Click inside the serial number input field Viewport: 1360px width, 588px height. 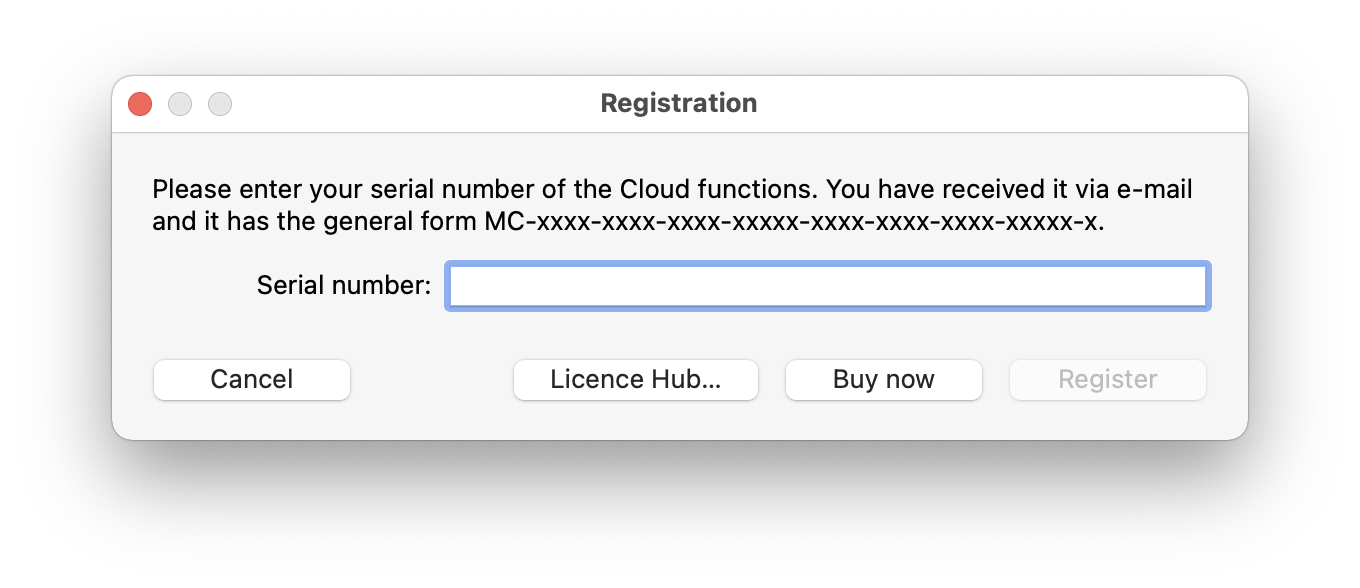827,286
